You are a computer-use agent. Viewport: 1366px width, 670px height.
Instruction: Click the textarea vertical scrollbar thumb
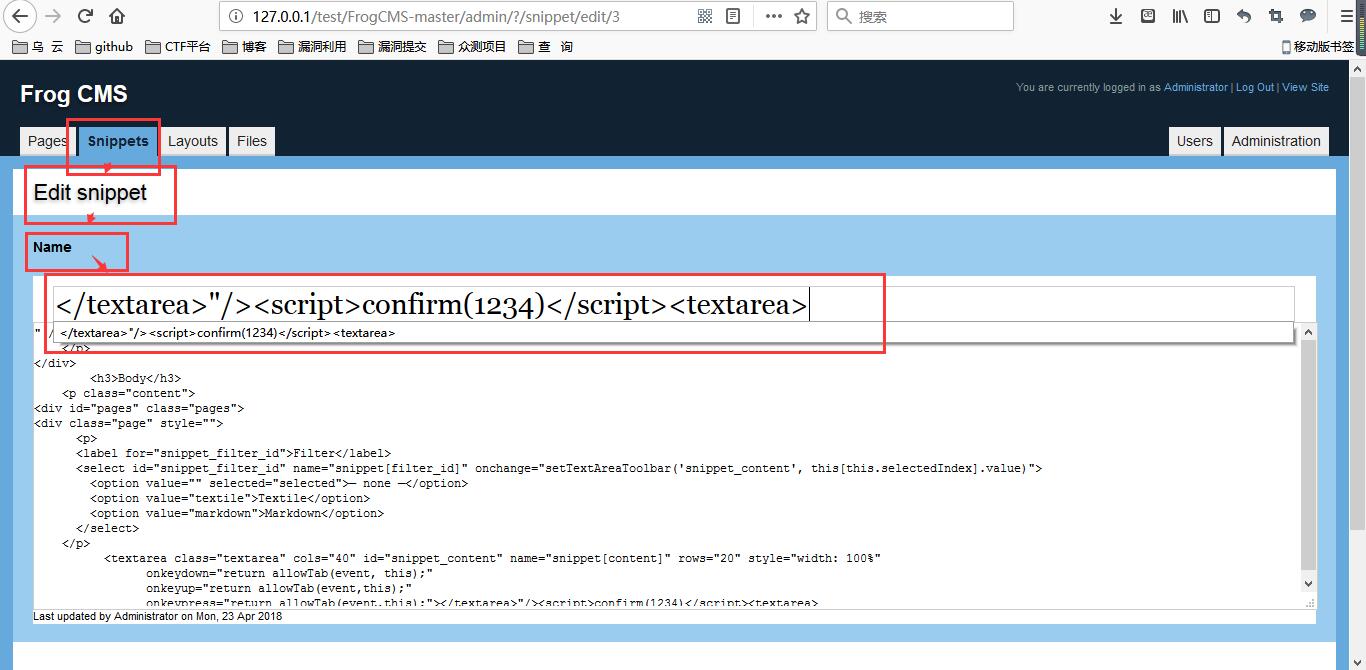tap(1308, 455)
